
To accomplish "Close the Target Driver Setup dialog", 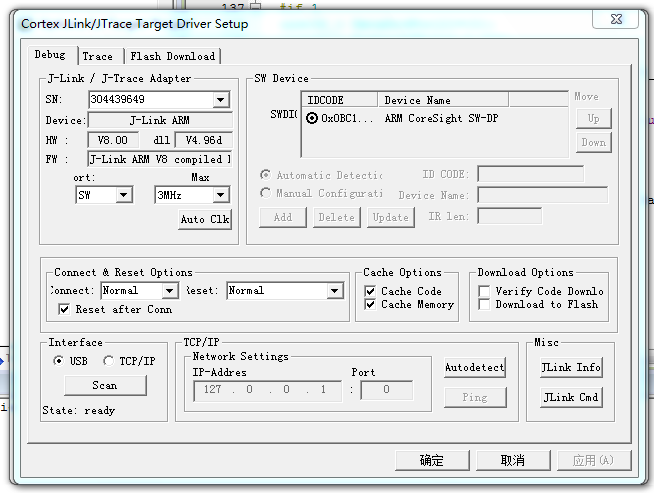I will point(616,19).
